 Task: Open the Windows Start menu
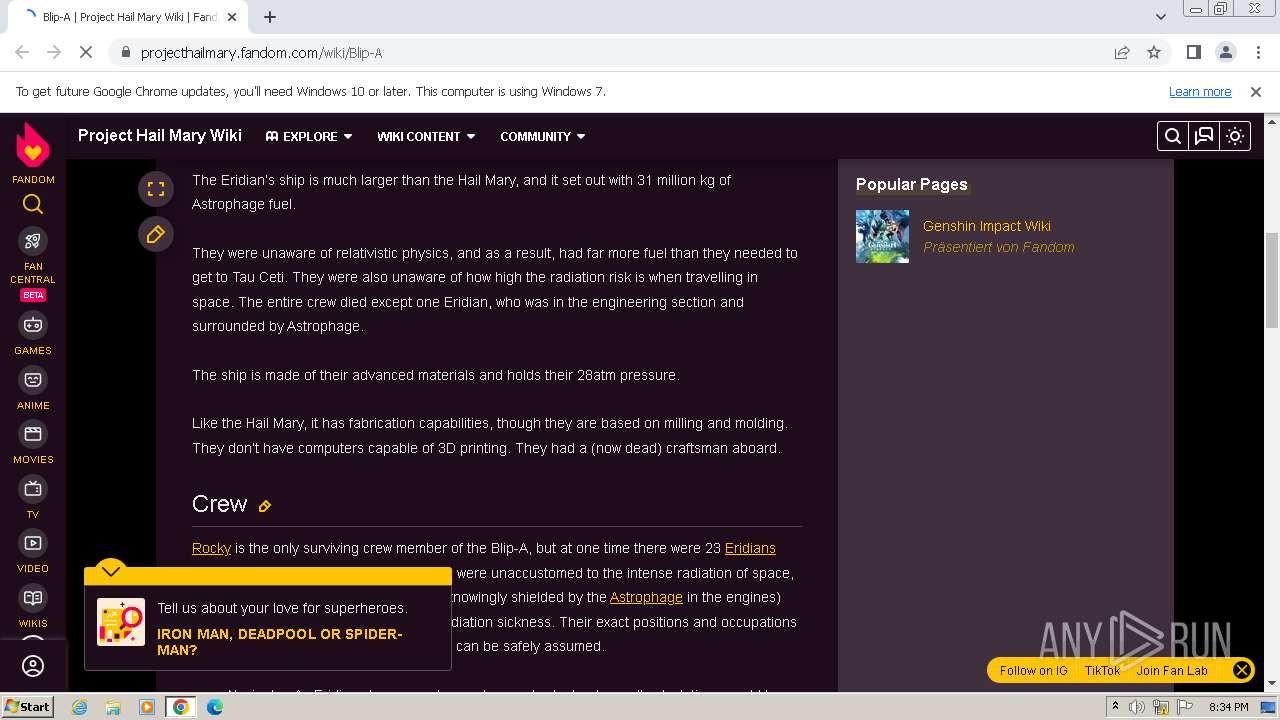[27, 706]
